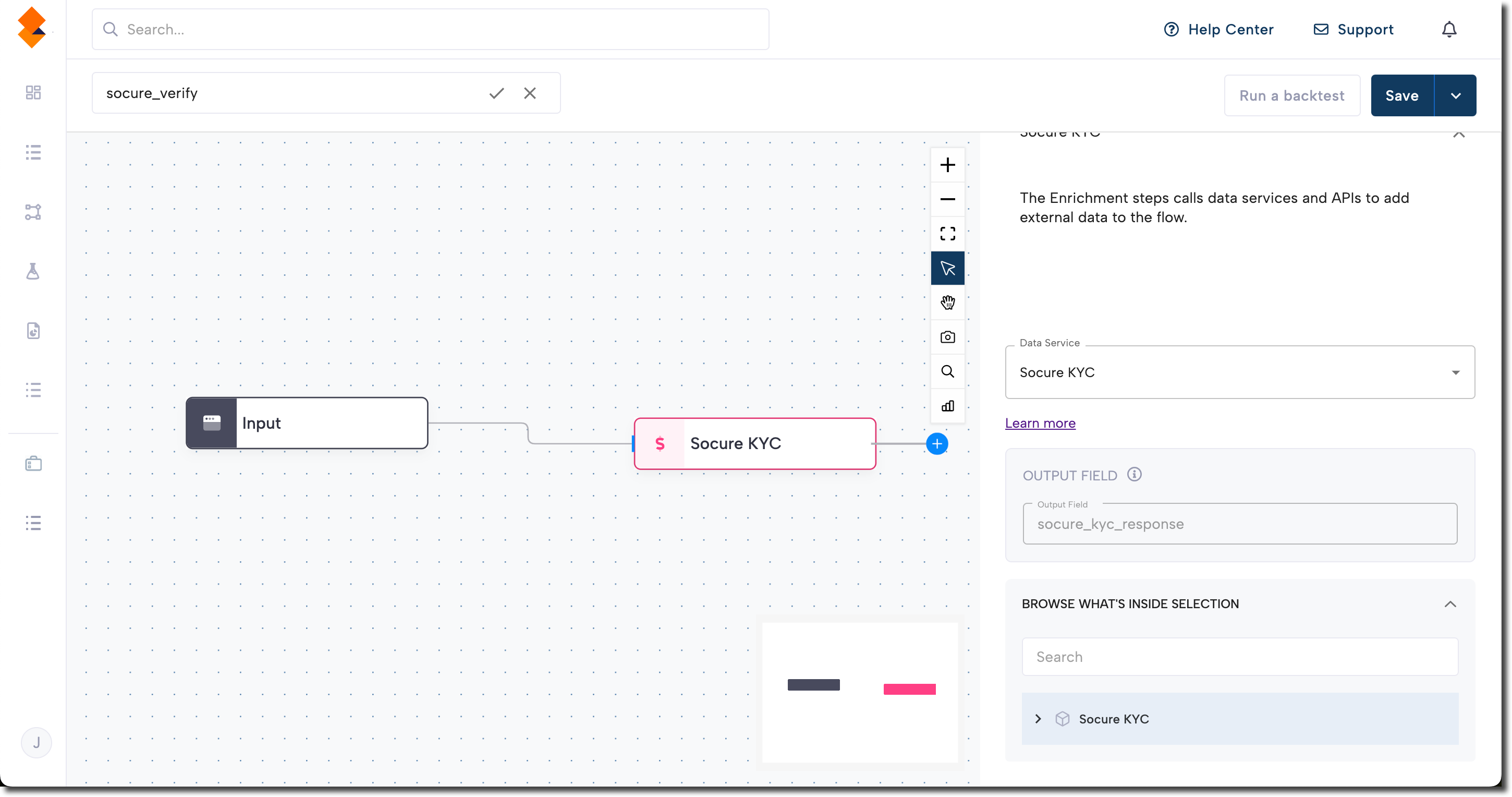Image resolution: width=1512 pixels, height=797 pixels.
Task: Click the zoom in plus icon on canvas
Action: click(x=947, y=165)
